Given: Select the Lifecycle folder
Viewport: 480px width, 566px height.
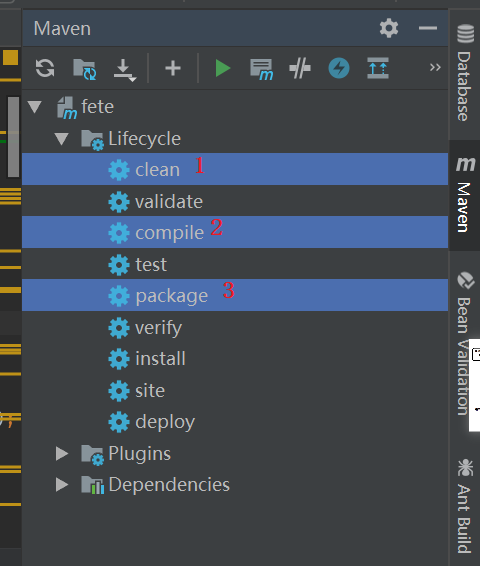Looking at the screenshot, I should pos(235,139).
